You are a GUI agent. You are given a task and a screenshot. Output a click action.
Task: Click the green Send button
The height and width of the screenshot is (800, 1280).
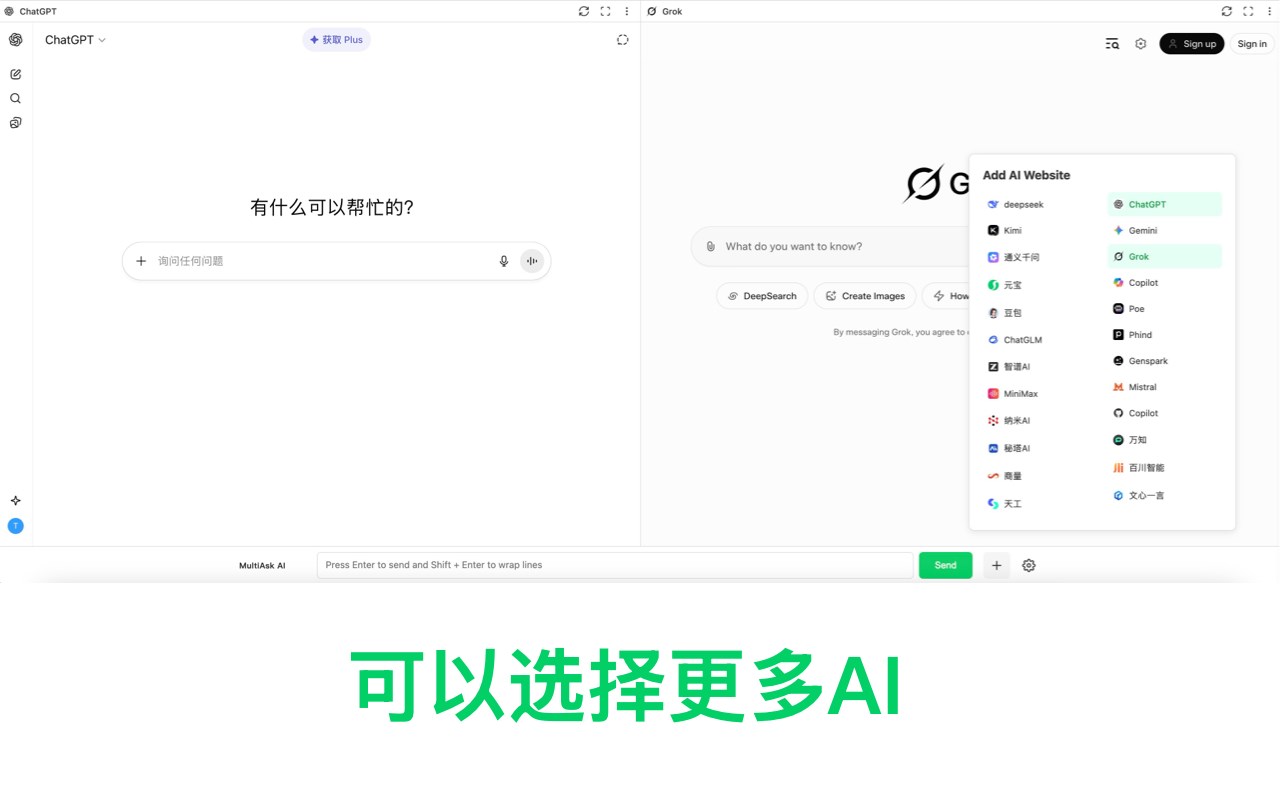click(945, 565)
